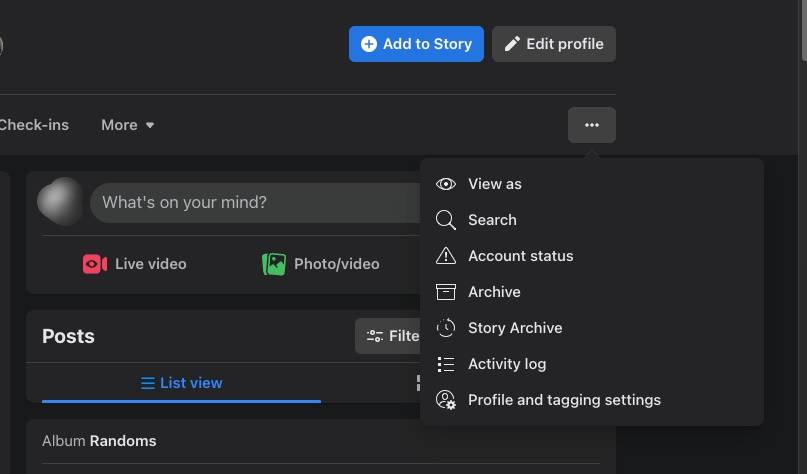The height and width of the screenshot is (474, 807).
Task: Click the Story Archive clock icon
Action: pos(446,328)
